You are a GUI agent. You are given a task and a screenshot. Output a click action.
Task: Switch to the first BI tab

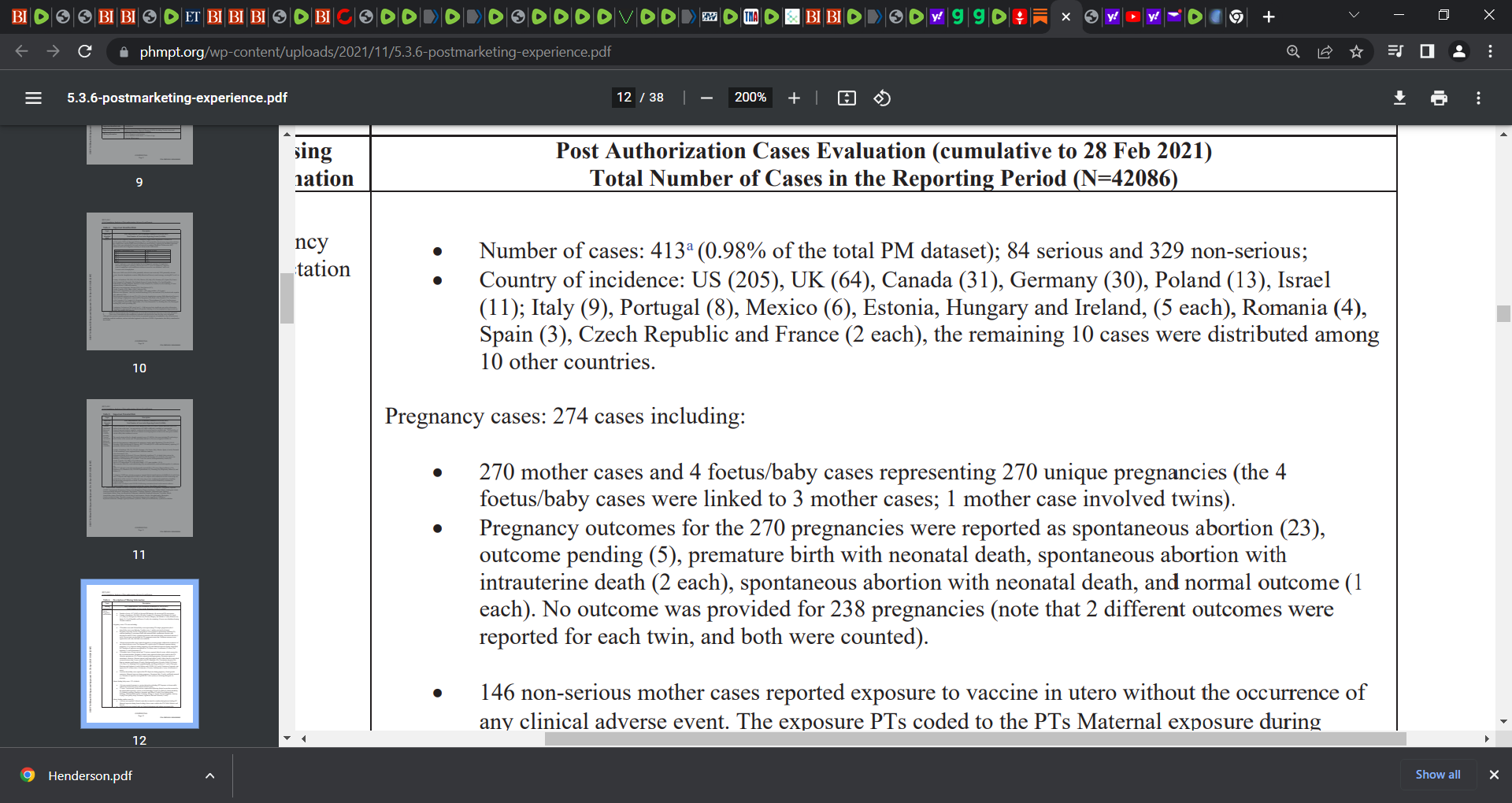coord(19,17)
